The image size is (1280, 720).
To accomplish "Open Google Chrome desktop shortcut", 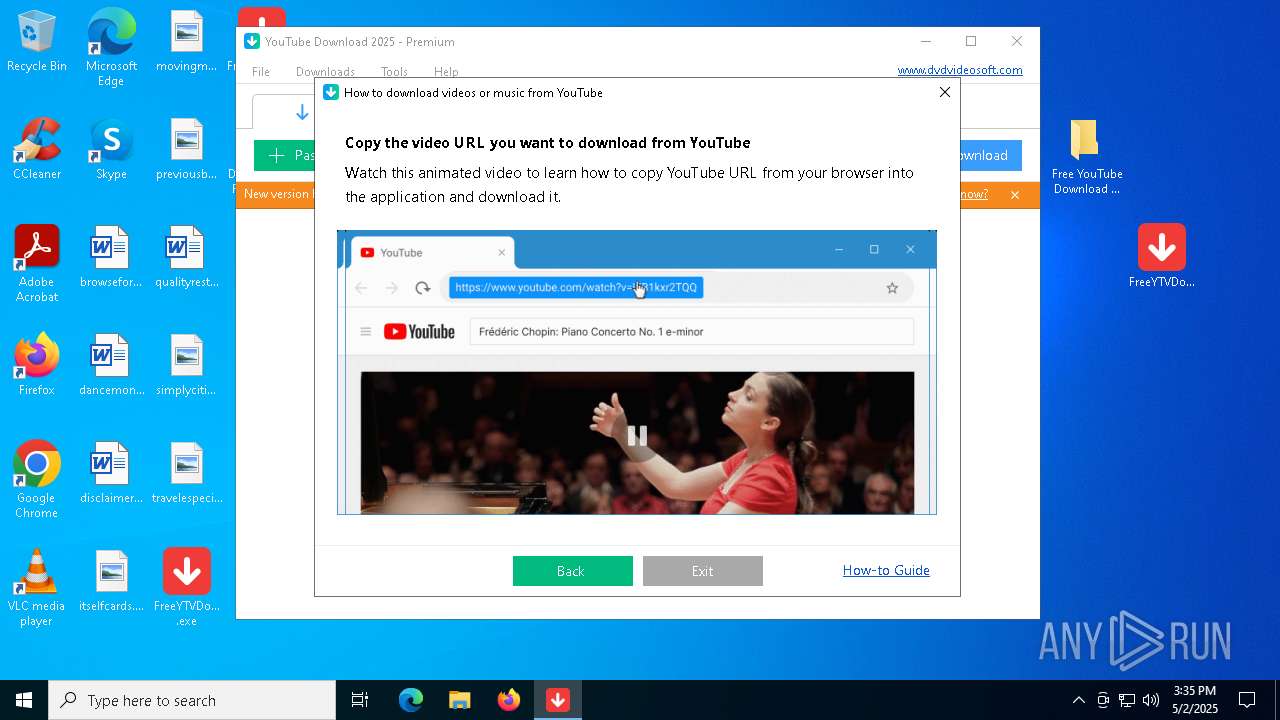I will (37, 480).
